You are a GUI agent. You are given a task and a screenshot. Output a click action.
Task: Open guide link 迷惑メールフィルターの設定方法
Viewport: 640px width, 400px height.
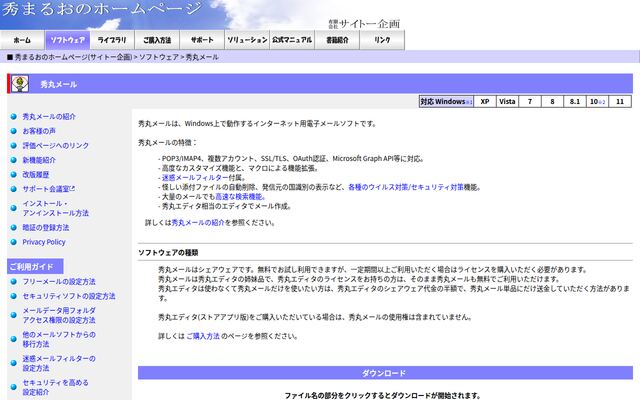tap(59, 363)
